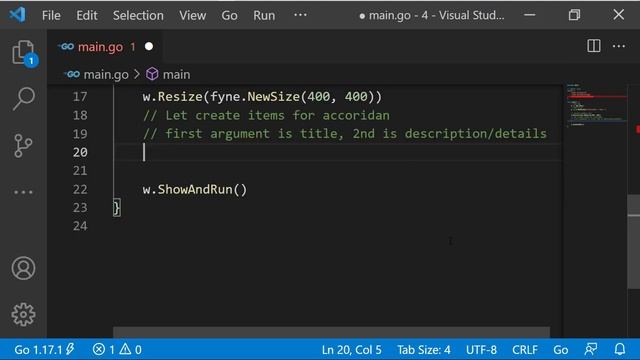Click the unsaved dot on the main.go tab
The height and width of the screenshot is (360, 640).
149,47
